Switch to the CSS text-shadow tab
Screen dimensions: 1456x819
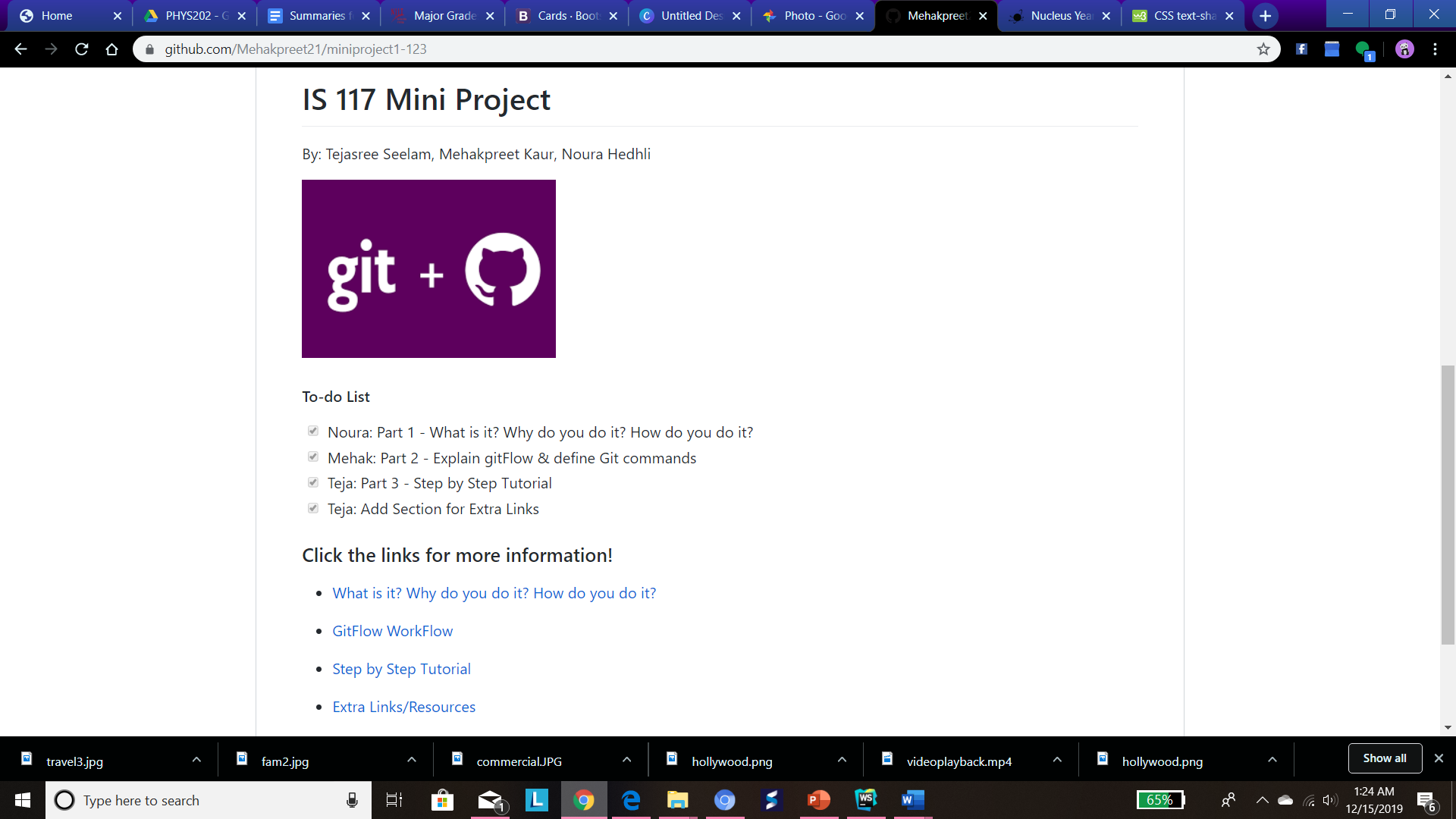click(x=1183, y=16)
